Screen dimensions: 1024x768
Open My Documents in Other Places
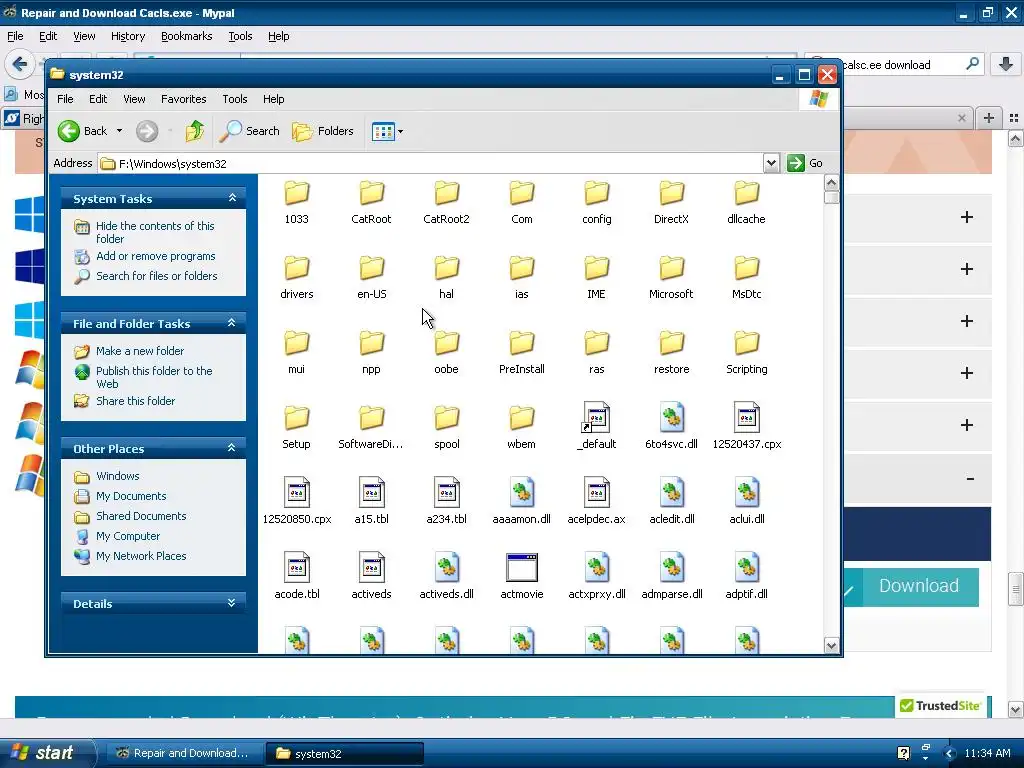point(131,496)
